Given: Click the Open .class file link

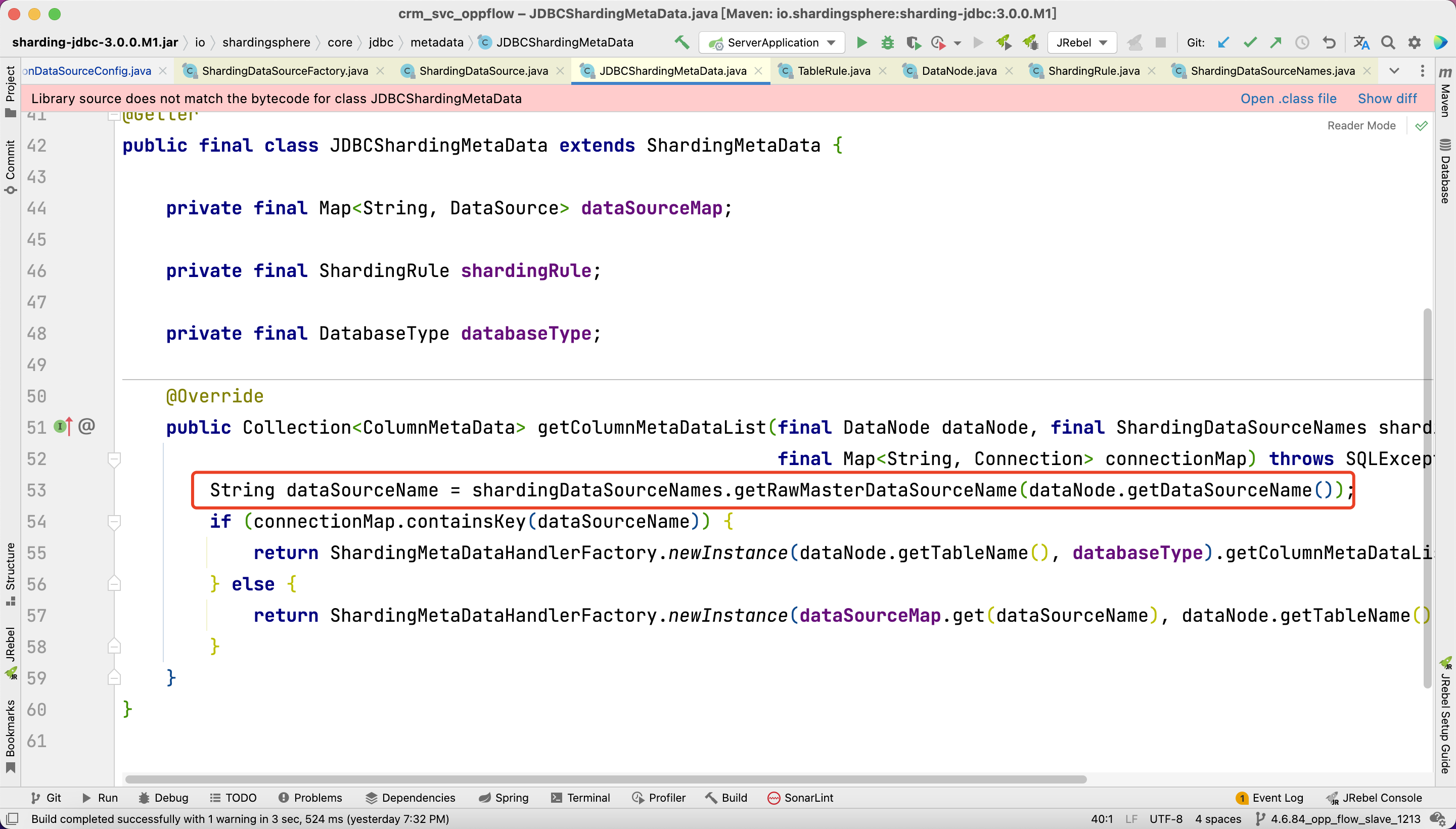Looking at the screenshot, I should coord(1289,98).
